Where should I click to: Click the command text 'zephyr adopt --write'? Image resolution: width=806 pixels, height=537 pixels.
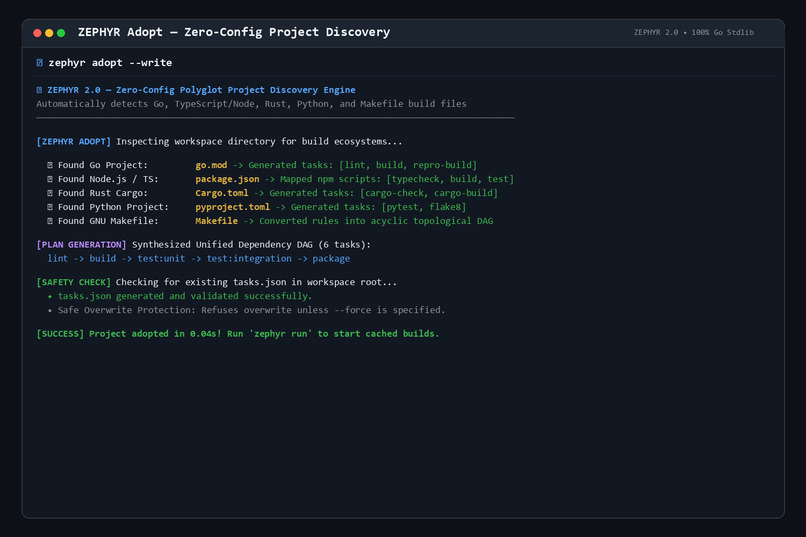[110, 63]
